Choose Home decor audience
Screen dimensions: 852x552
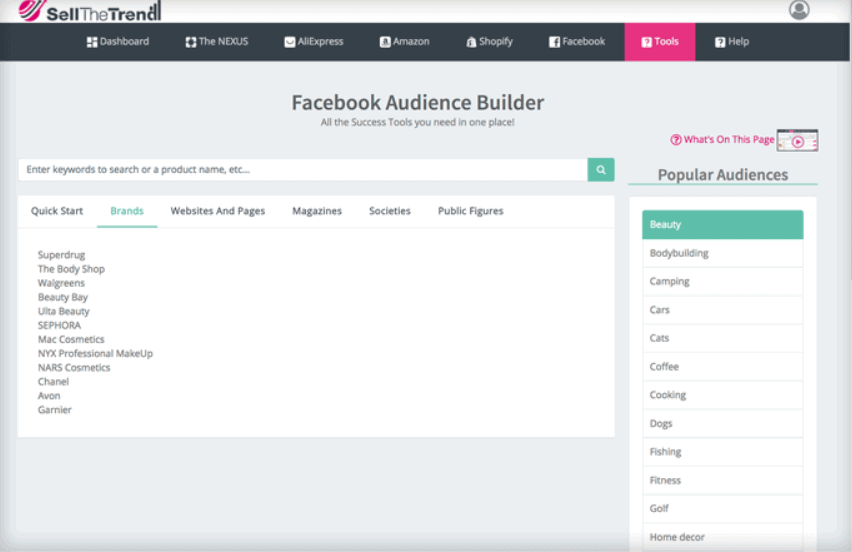click(x=723, y=537)
